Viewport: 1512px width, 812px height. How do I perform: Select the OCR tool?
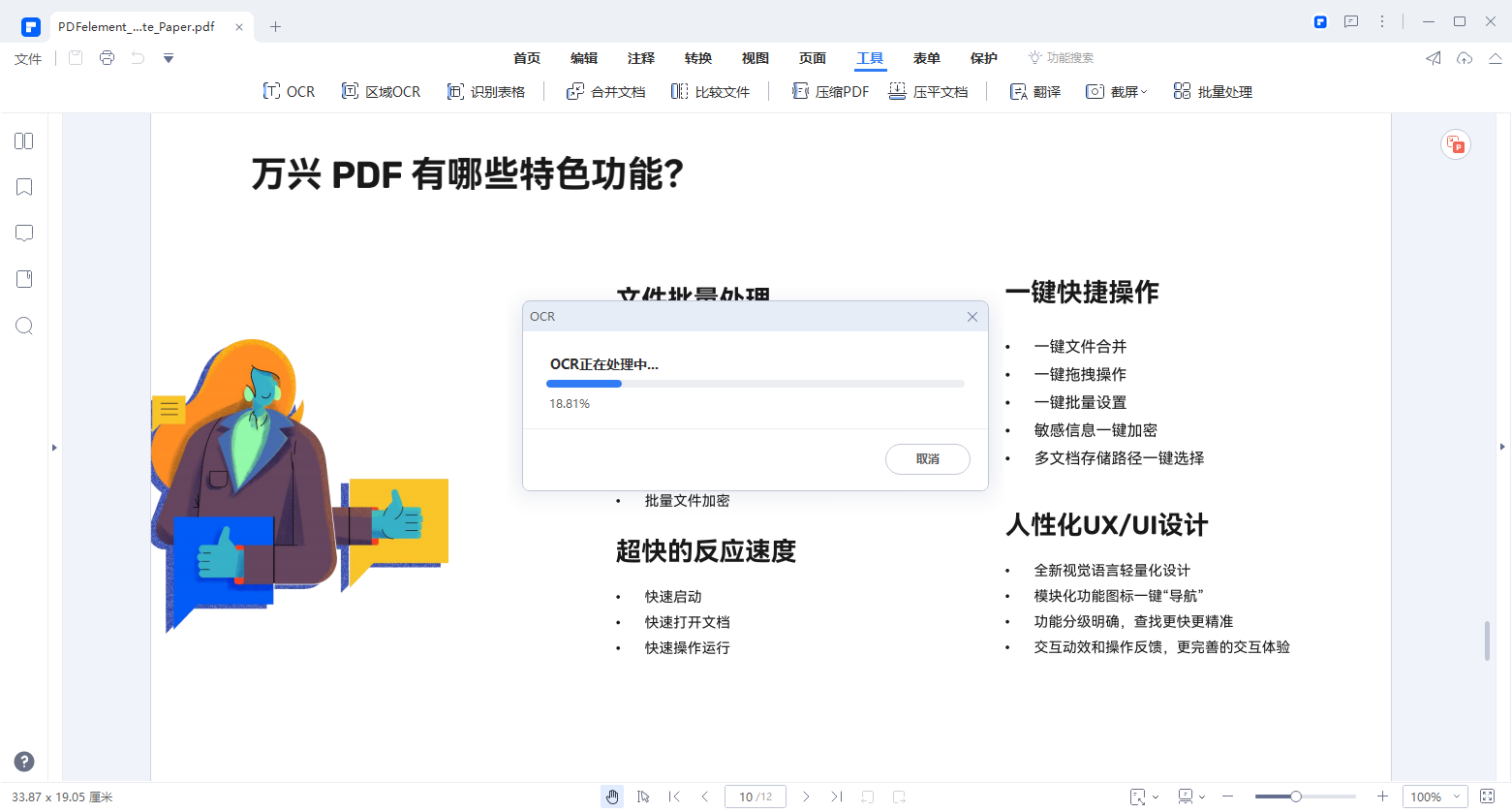point(288,90)
